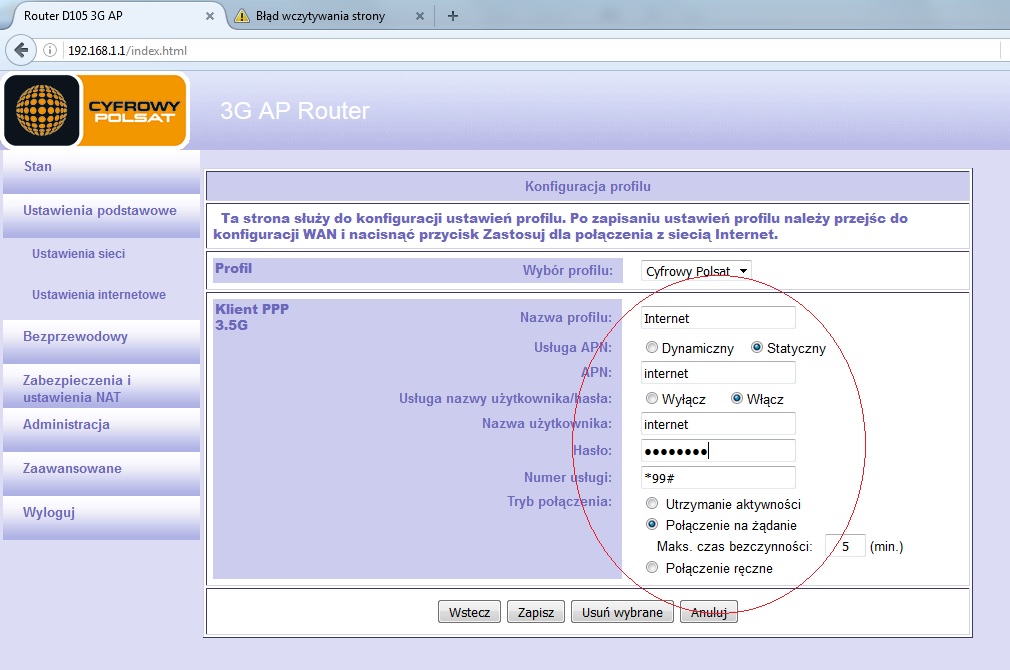
Task: Open Ustawienia podstawowe menu section
Action: coord(100,211)
